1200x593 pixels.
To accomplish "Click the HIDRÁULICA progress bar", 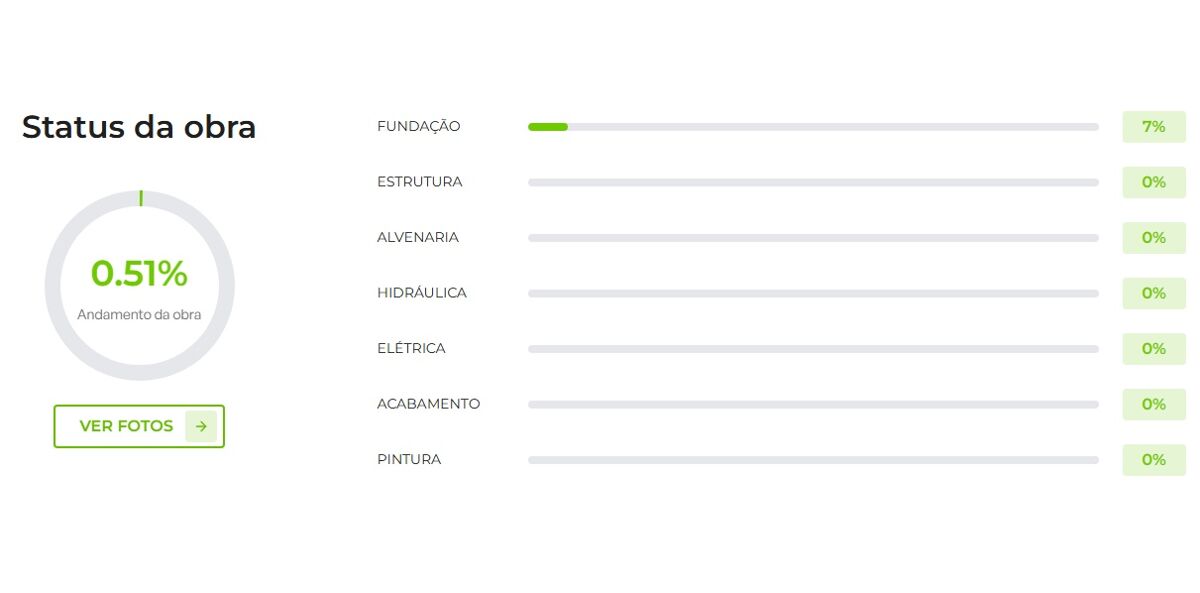I will (x=812, y=294).
